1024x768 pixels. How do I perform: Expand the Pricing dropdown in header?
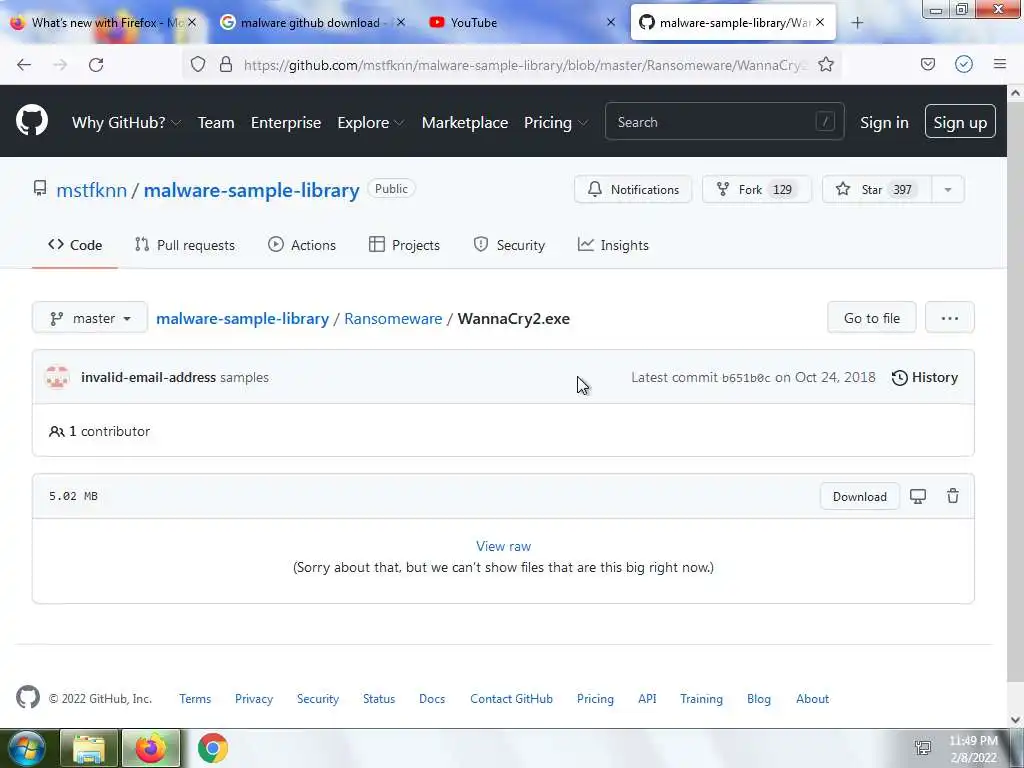[556, 122]
